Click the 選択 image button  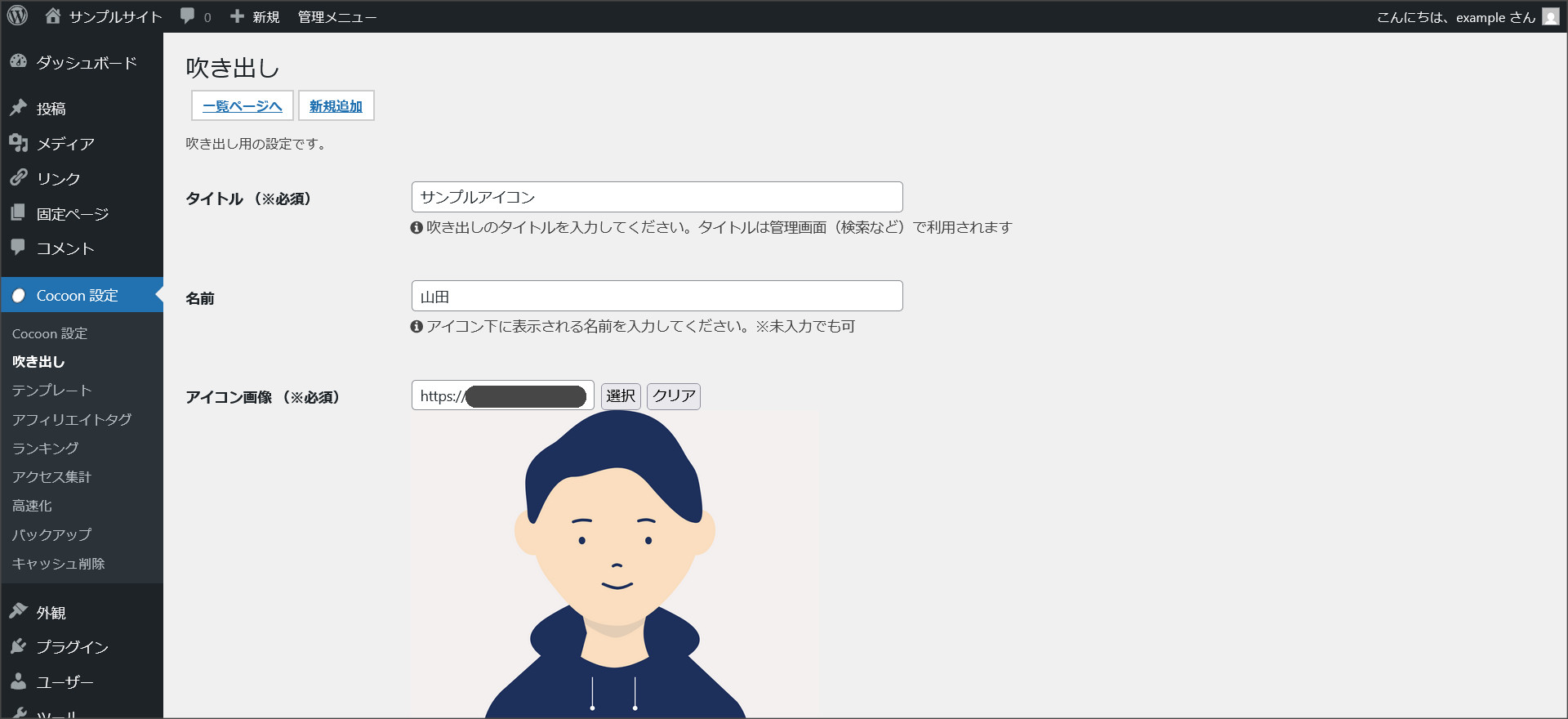point(621,396)
